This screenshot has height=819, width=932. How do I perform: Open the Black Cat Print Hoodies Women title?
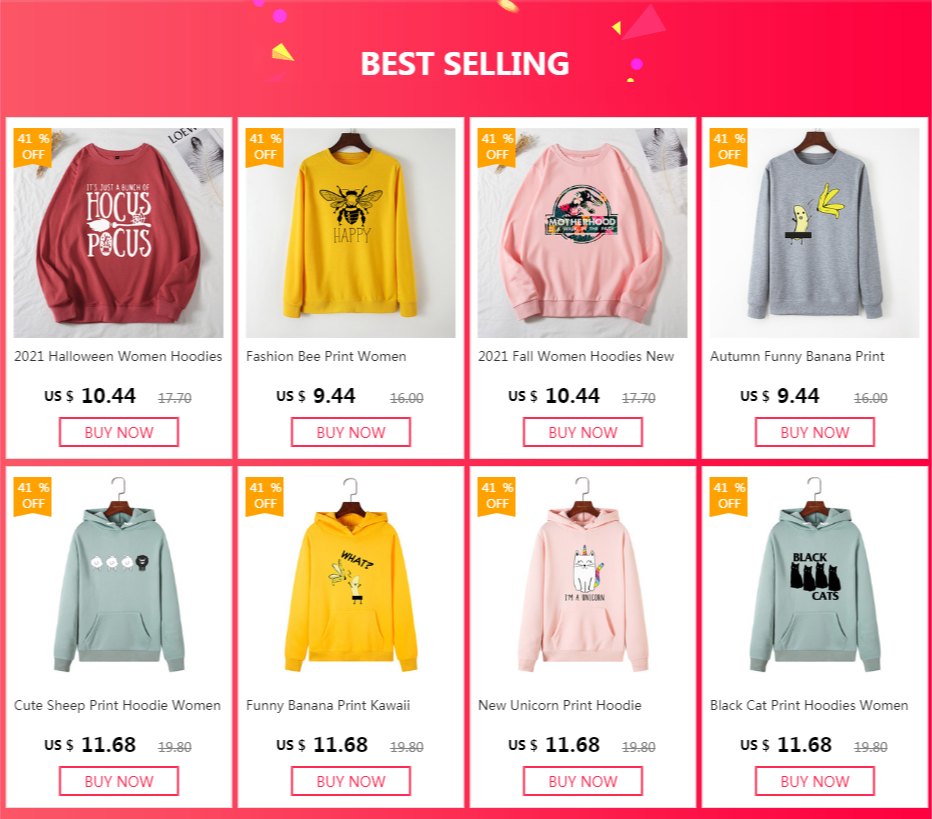809,705
